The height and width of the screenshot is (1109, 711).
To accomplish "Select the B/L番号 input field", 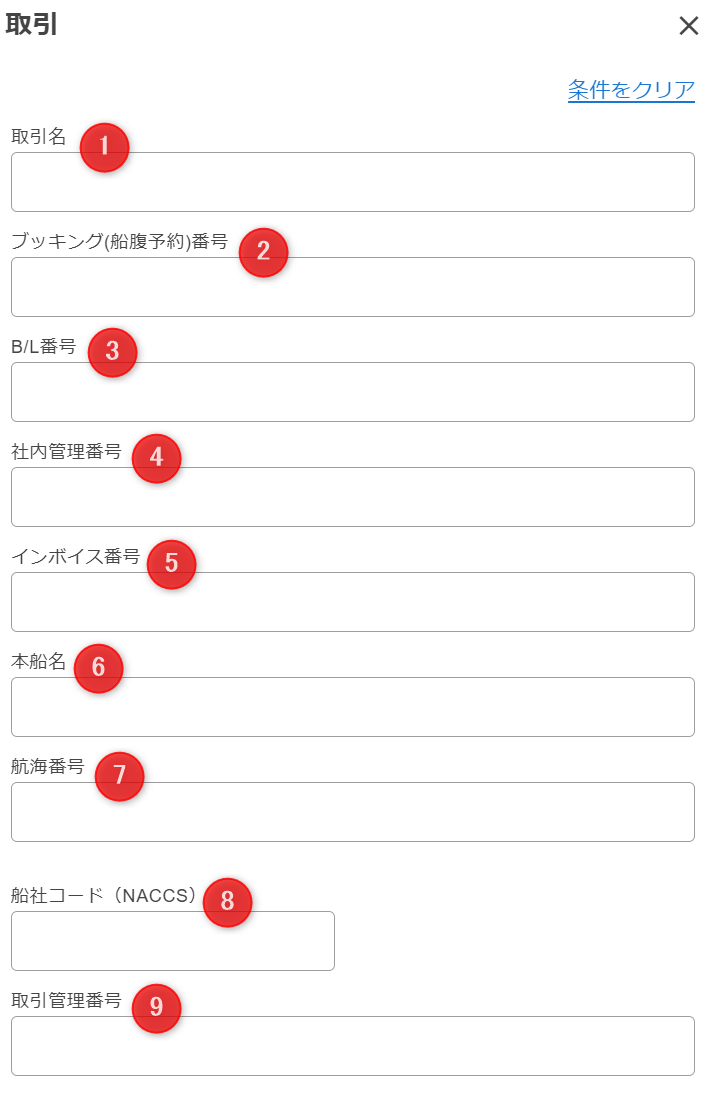I will tap(352, 392).
